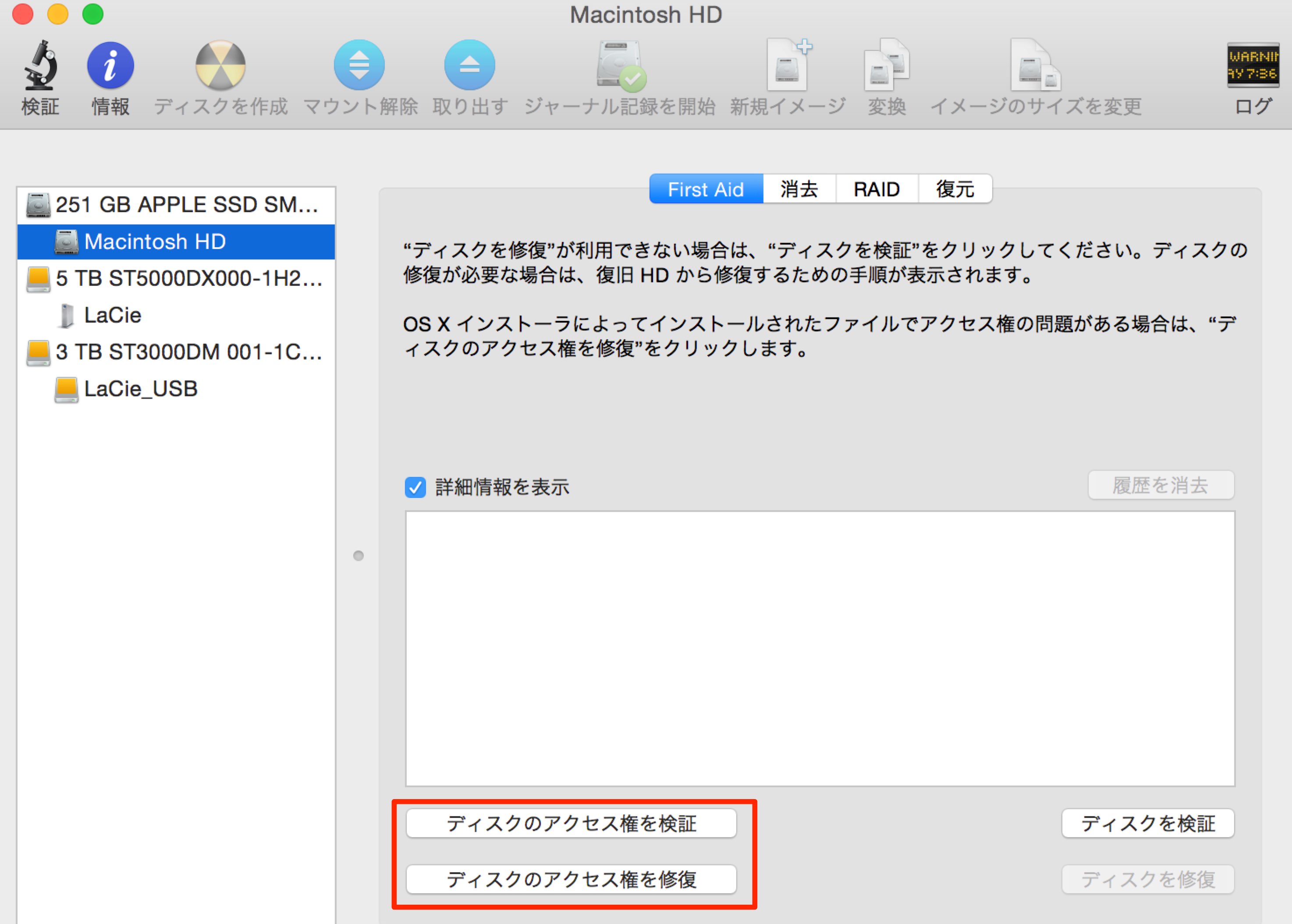Switch to the 復元 tab
Screen dimensions: 1292x924
pos(956,189)
